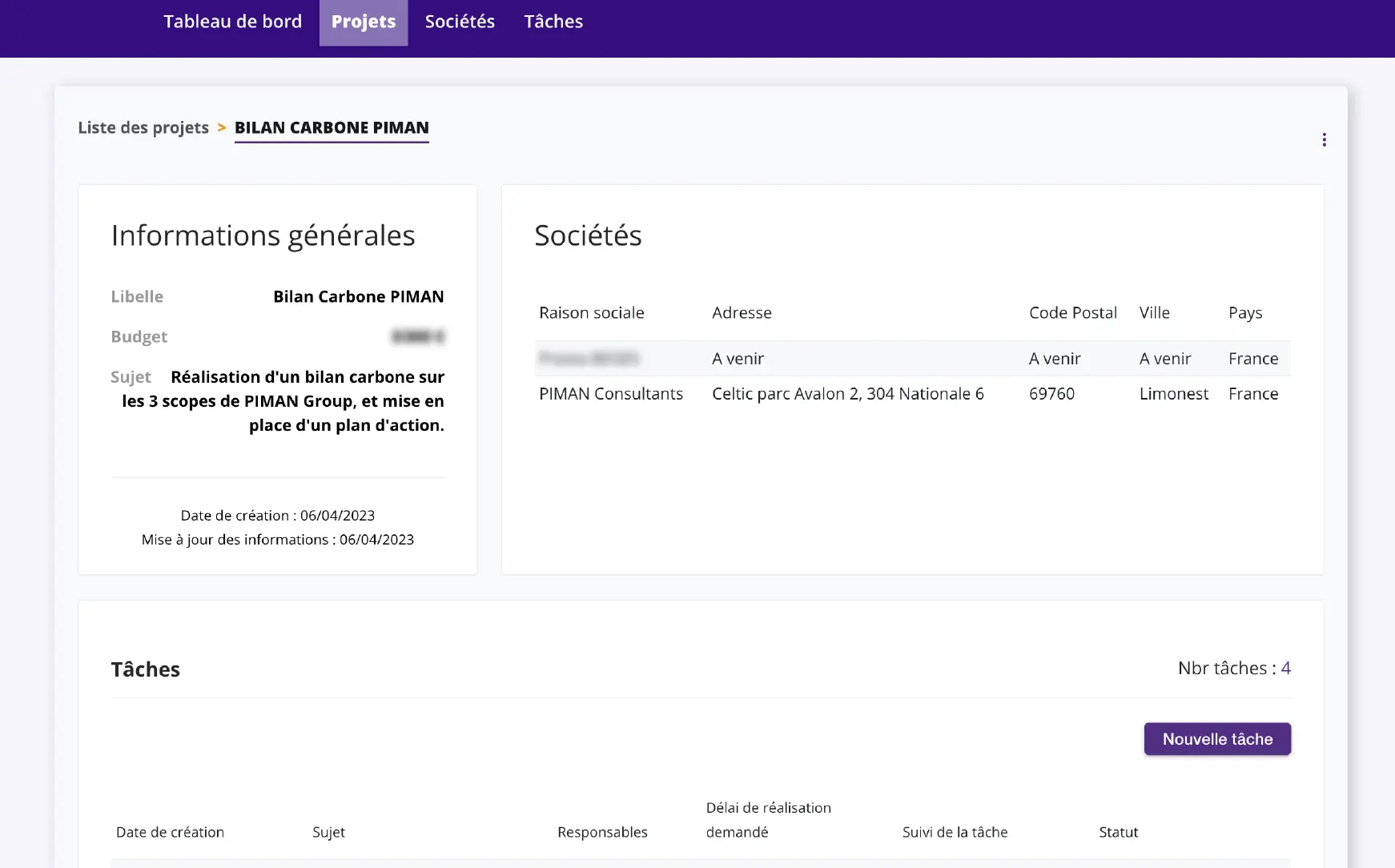Go to Tableau de bord tab
Image resolution: width=1395 pixels, height=868 pixels.
click(232, 22)
